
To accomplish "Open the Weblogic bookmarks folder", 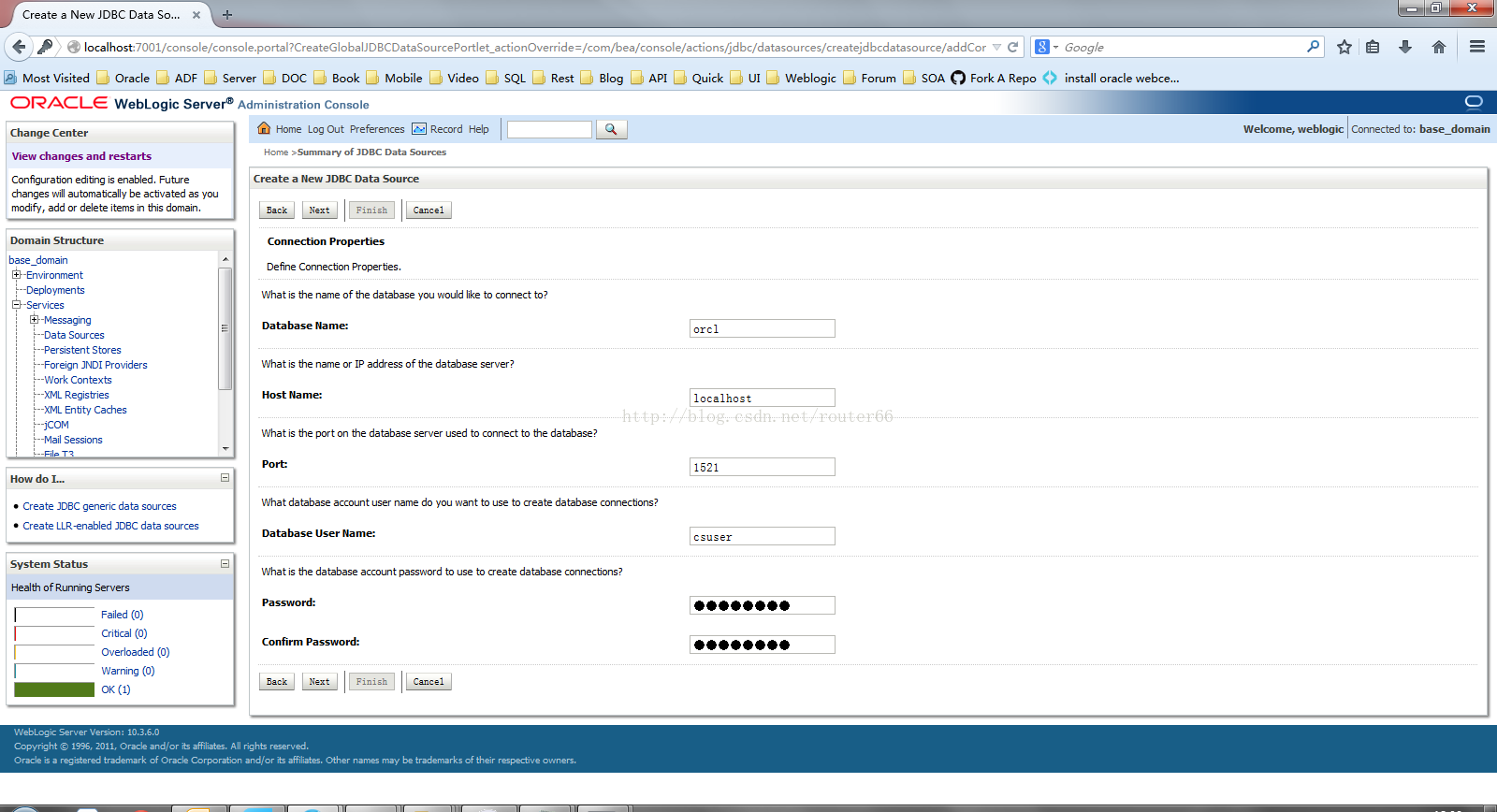I will (x=801, y=78).
